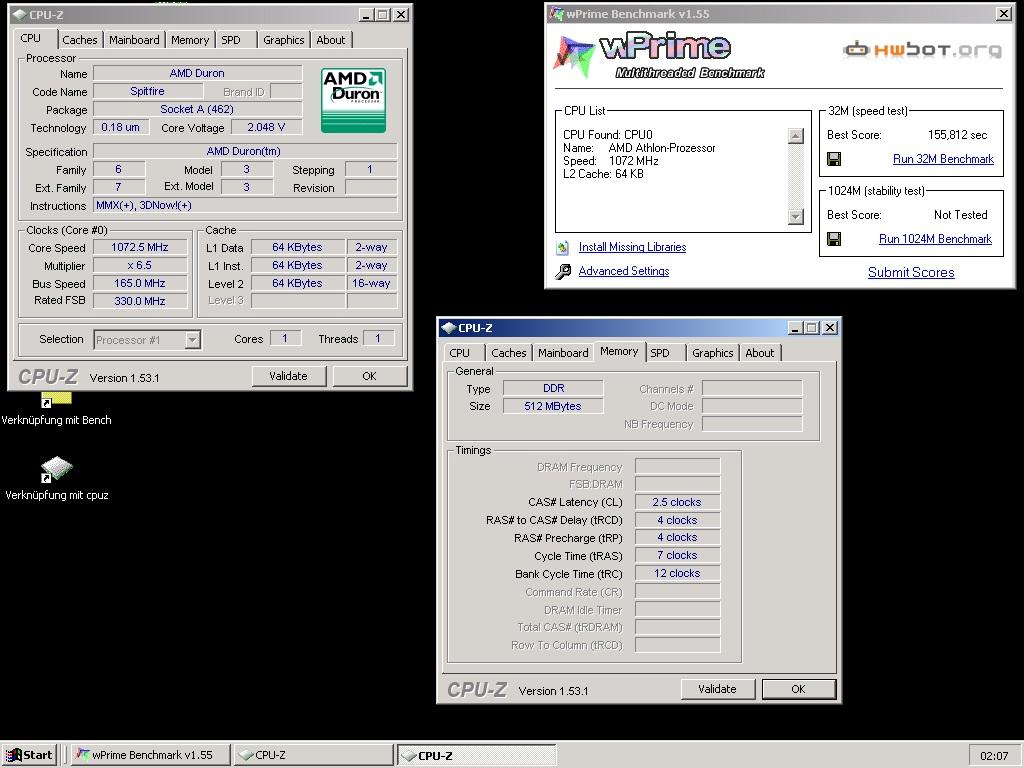Activate the first CPU-Z taskbar button
The height and width of the screenshot is (768, 1024).
[x=313, y=755]
